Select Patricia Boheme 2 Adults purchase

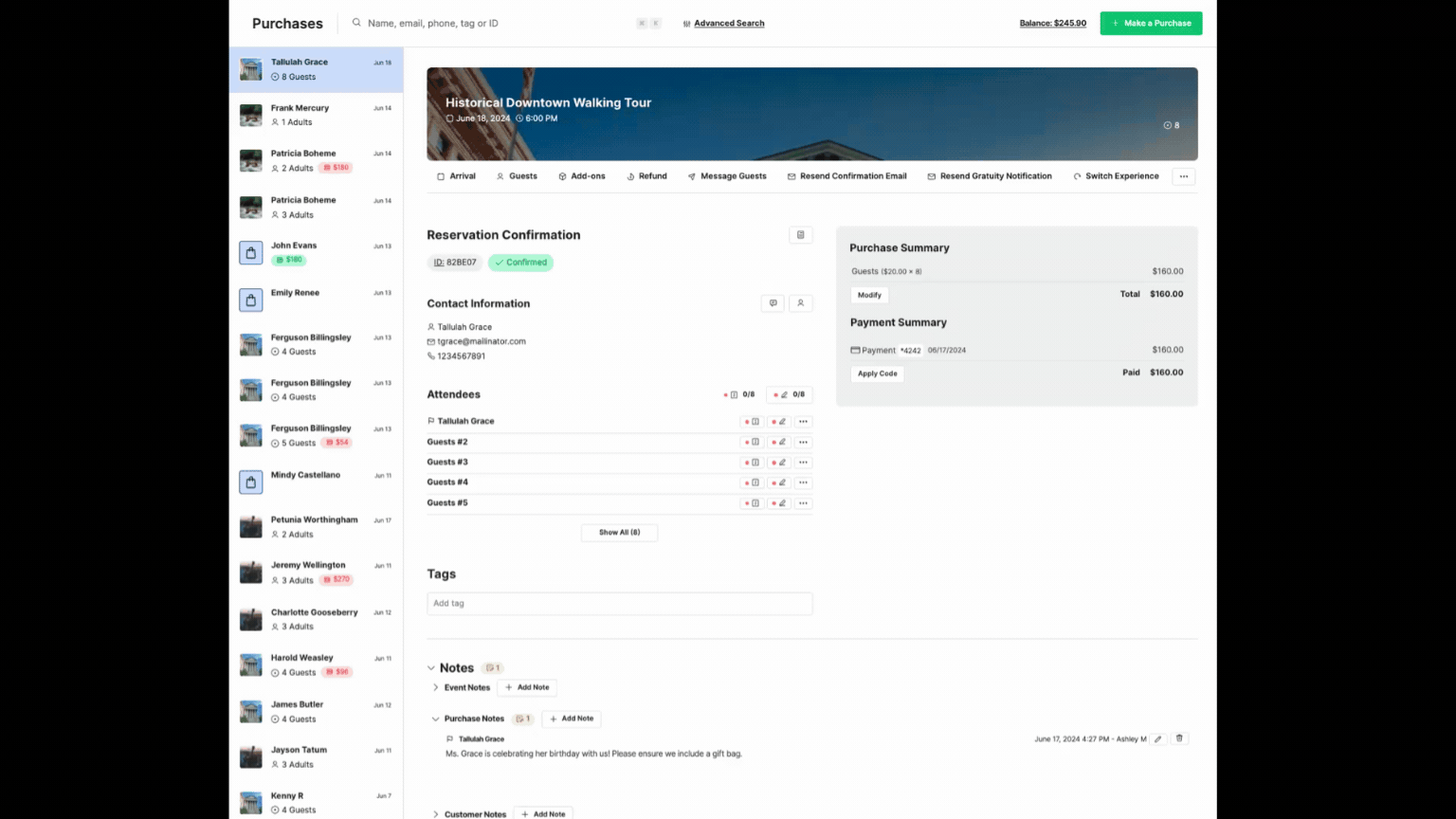click(x=317, y=161)
